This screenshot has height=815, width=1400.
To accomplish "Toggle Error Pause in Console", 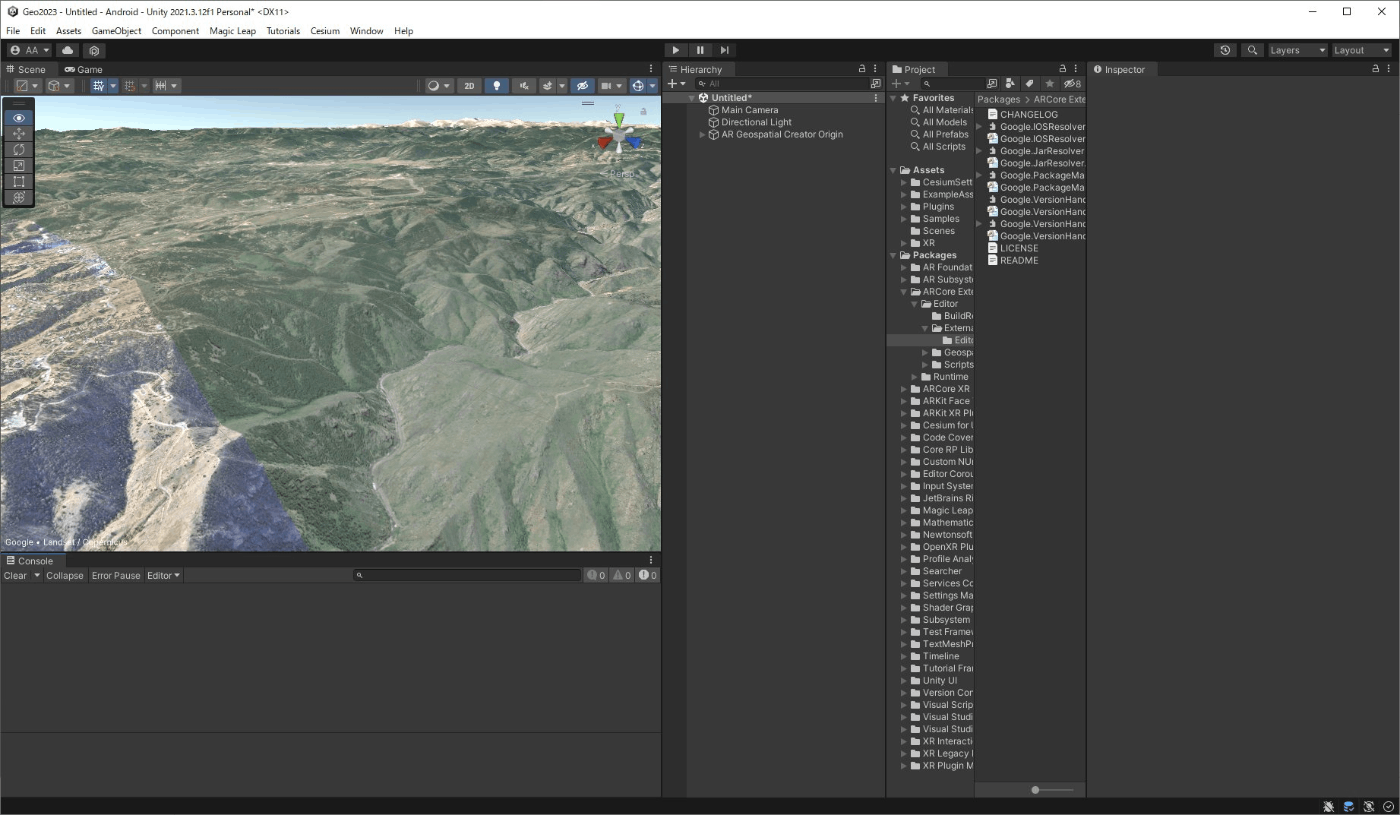I will (x=116, y=575).
